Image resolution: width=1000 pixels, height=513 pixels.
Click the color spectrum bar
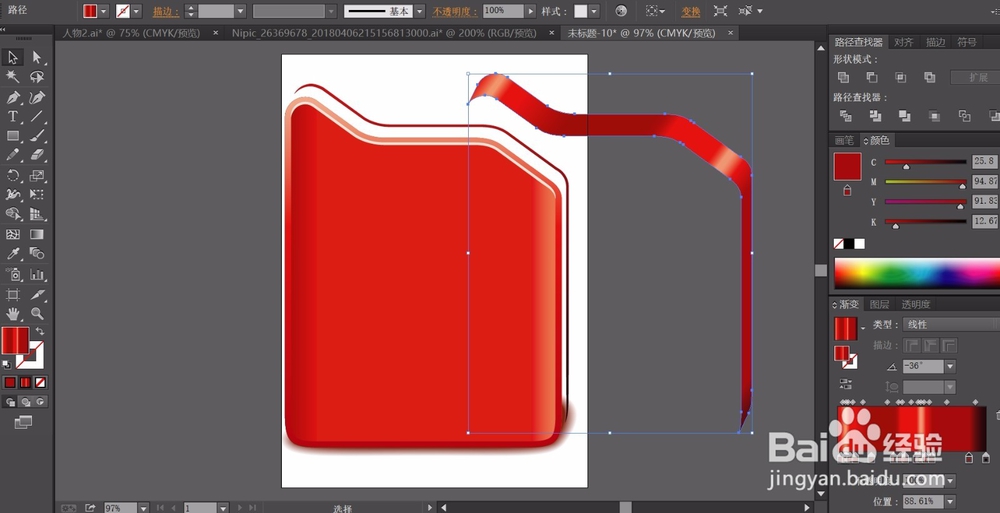tap(917, 273)
